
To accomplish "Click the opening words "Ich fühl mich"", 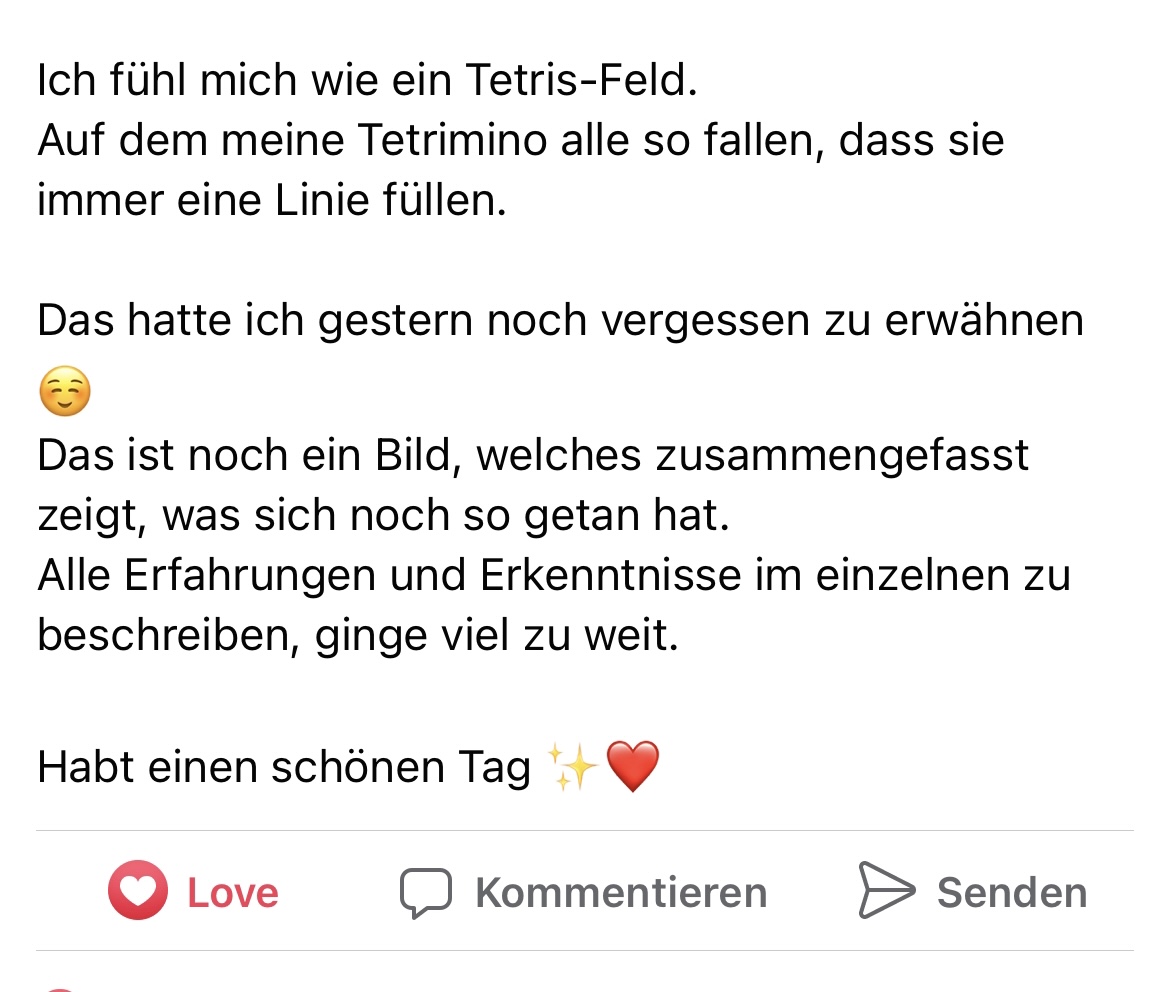I will [x=154, y=81].
